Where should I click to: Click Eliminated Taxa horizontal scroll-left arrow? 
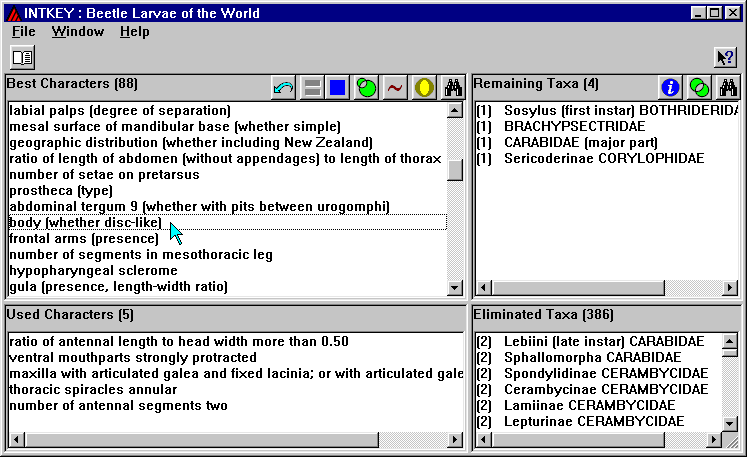click(x=484, y=439)
